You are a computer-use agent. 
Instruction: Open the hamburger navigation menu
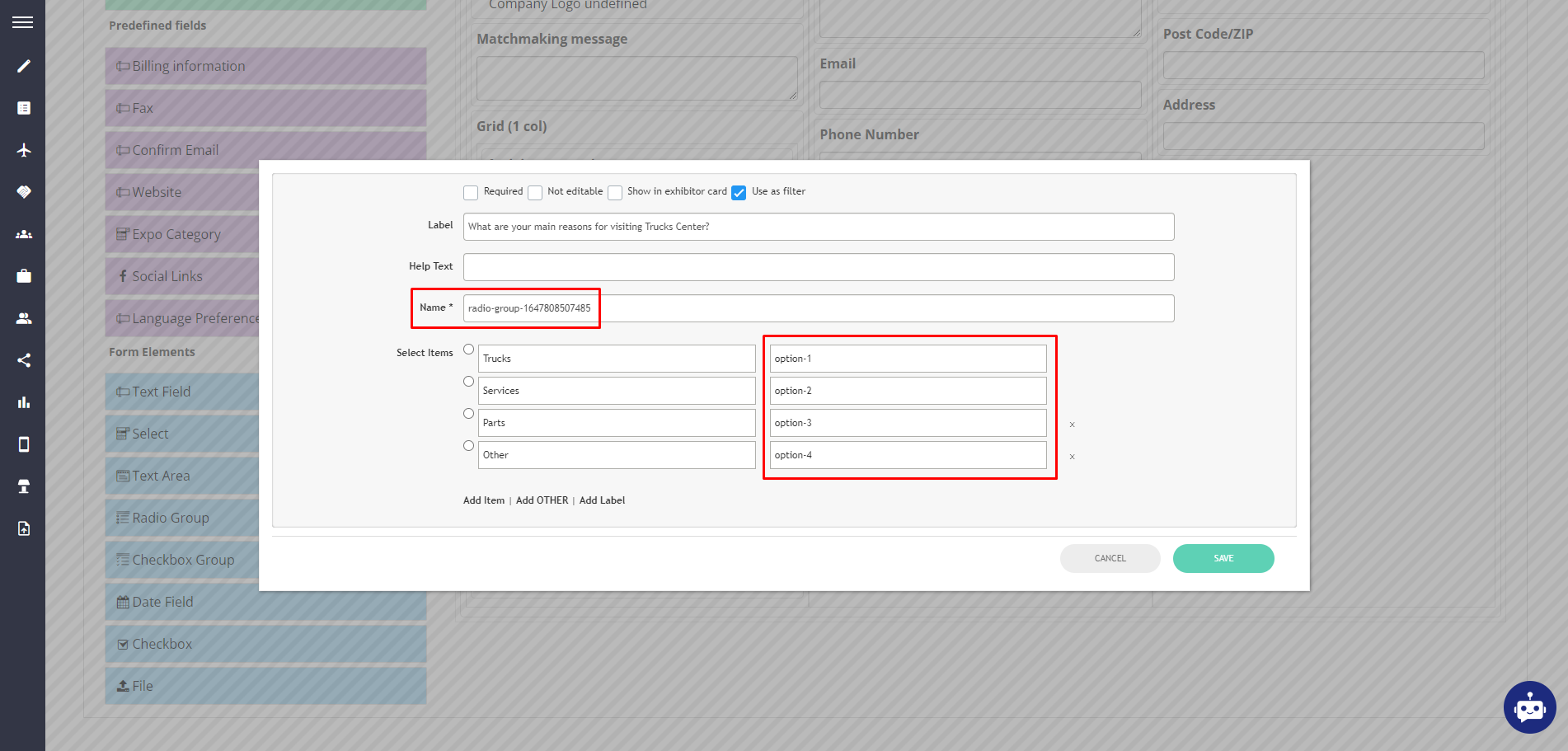click(x=22, y=21)
